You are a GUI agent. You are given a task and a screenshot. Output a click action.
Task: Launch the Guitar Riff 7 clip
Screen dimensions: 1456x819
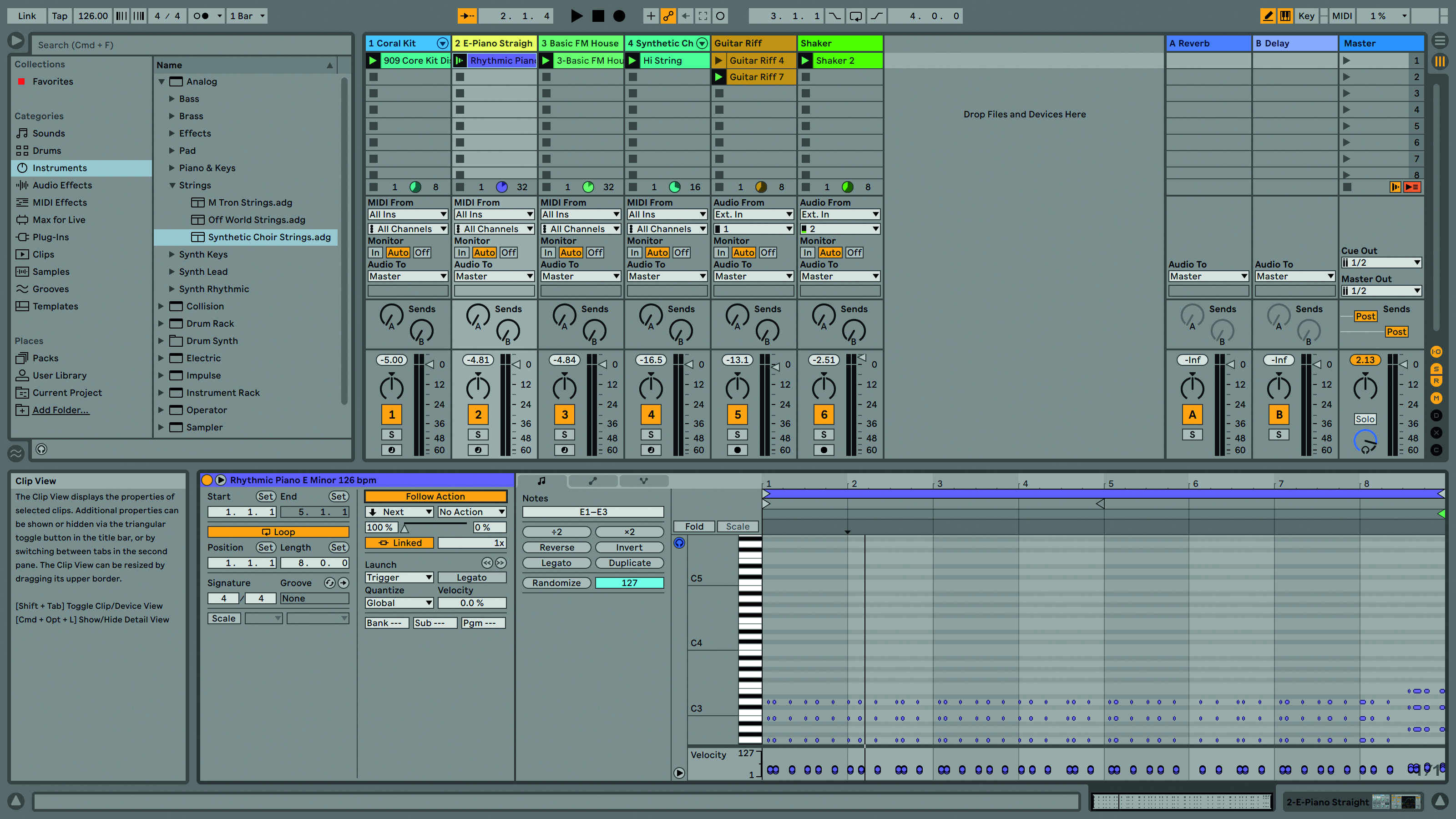pos(718,77)
